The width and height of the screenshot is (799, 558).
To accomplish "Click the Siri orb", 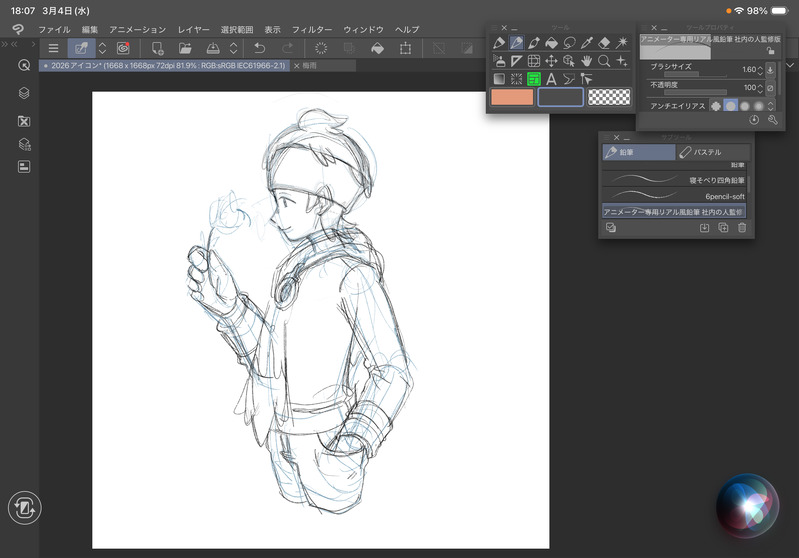I will 746,503.
